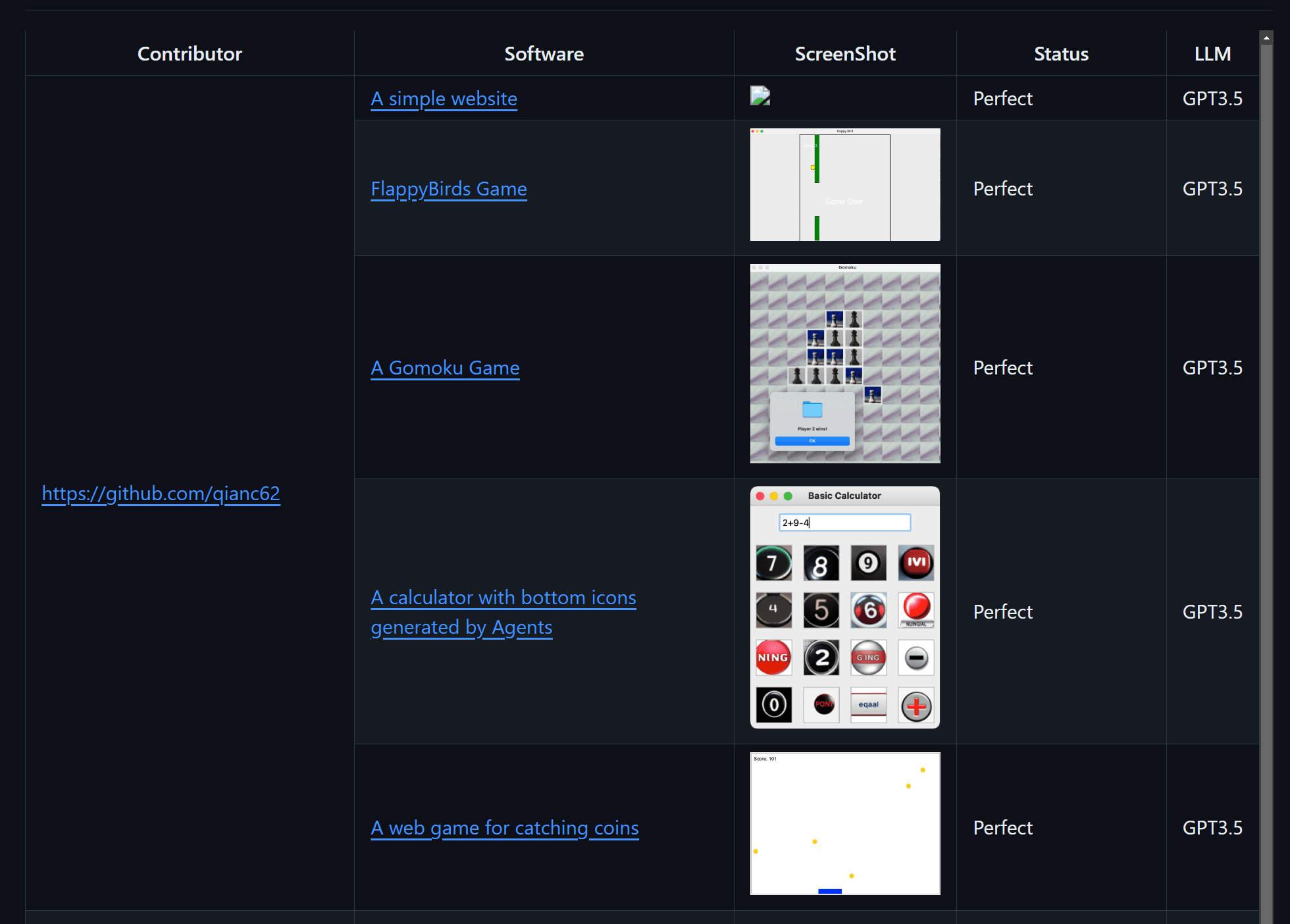Click the 2+9-4 input field in calculator
1290x924 pixels.
pyautogui.click(x=844, y=522)
